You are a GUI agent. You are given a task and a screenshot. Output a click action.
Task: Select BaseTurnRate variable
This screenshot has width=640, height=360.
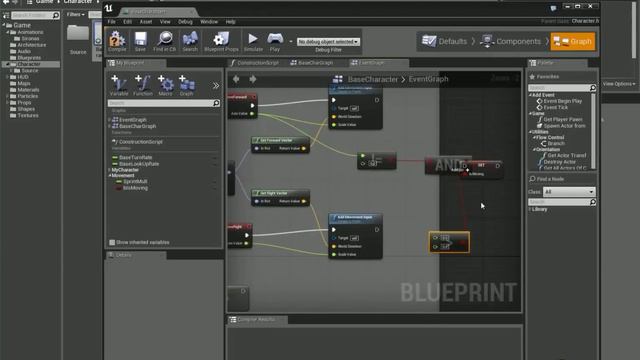[x=135, y=158]
